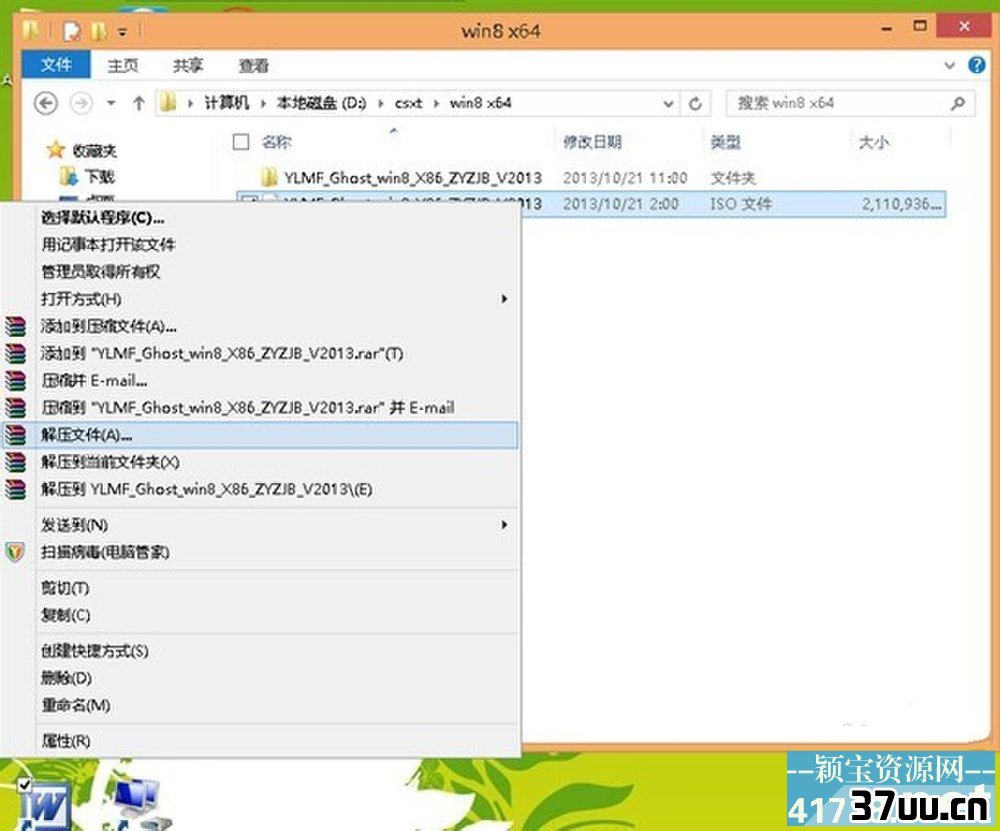The width and height of the screenshot is (1000, 831).
Task: Click 2,110,936 size cell of ISO file
Action: [x=901, y=204]
